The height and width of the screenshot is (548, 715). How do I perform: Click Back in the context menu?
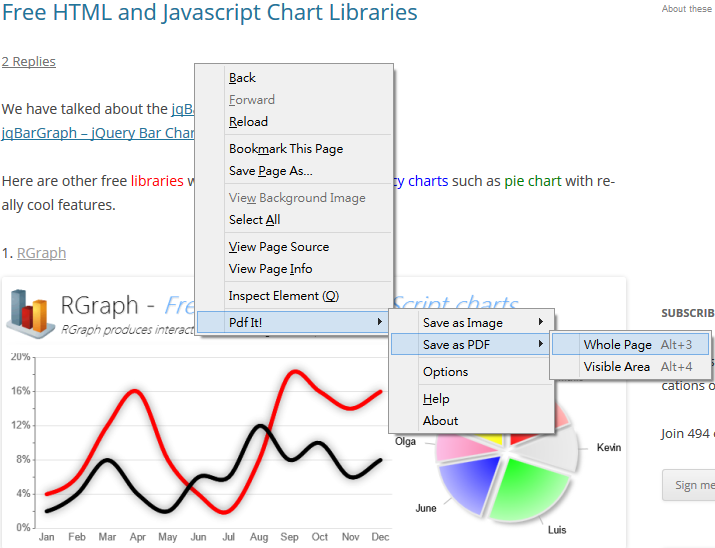coord(242,78)
